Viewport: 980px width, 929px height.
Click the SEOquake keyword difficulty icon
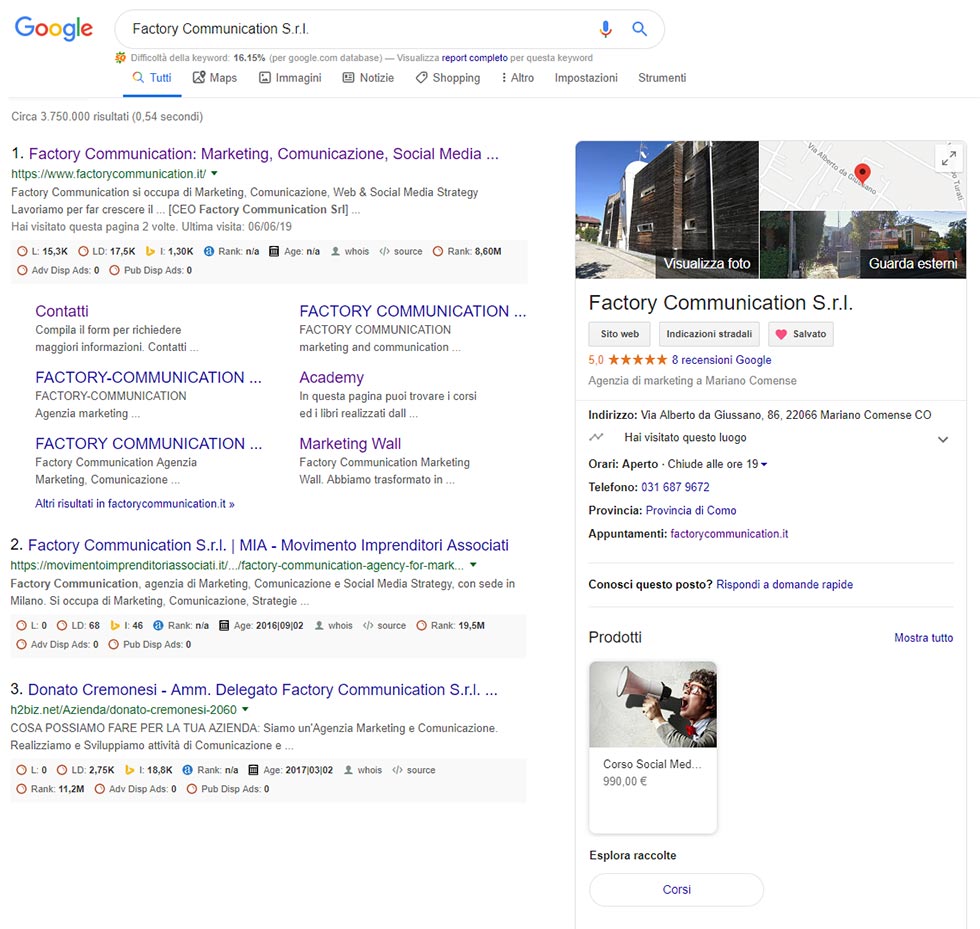pos(120,58)
